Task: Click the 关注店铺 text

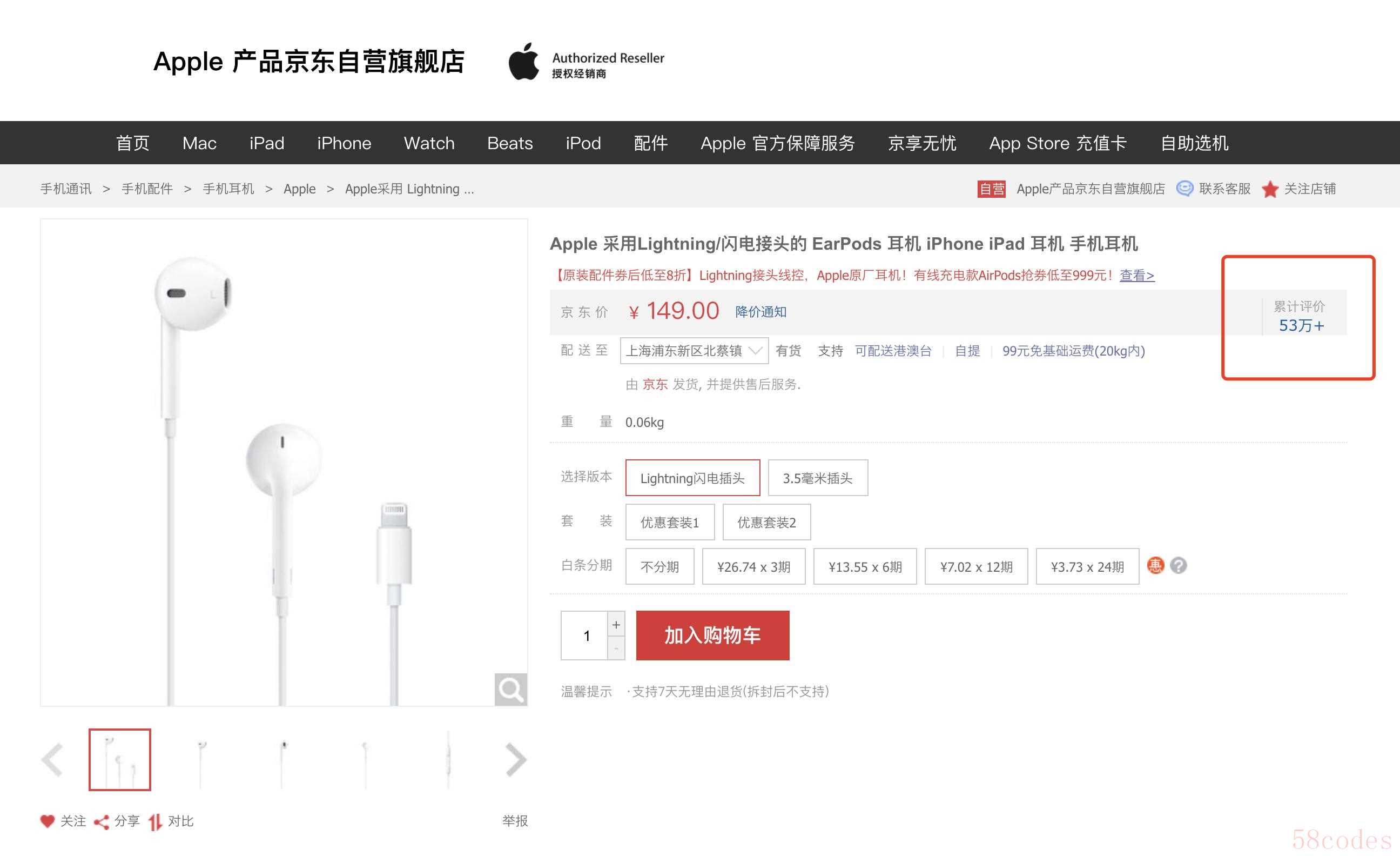Action: 1310,189
